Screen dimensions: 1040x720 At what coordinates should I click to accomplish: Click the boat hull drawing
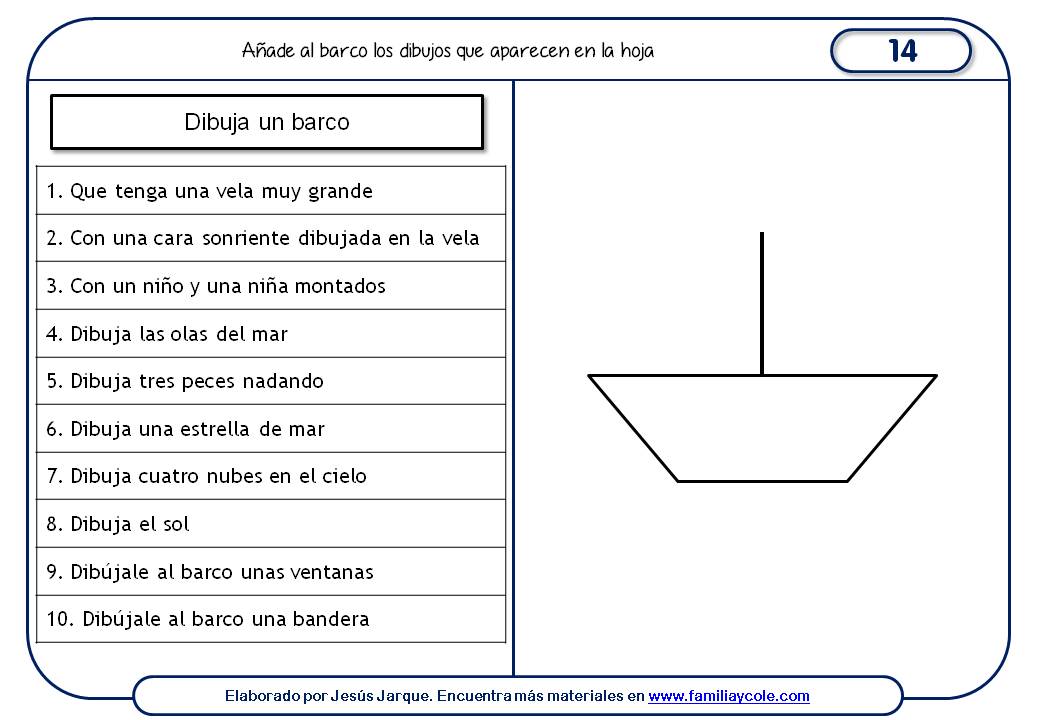pyautogui.click(x=762, y=428)
